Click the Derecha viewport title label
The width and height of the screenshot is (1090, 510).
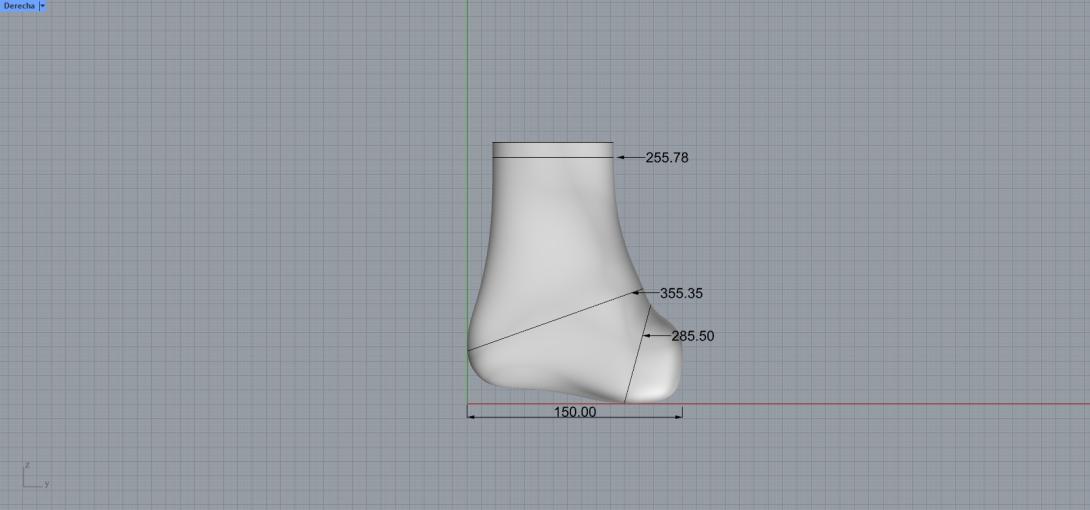click(18, 6)
